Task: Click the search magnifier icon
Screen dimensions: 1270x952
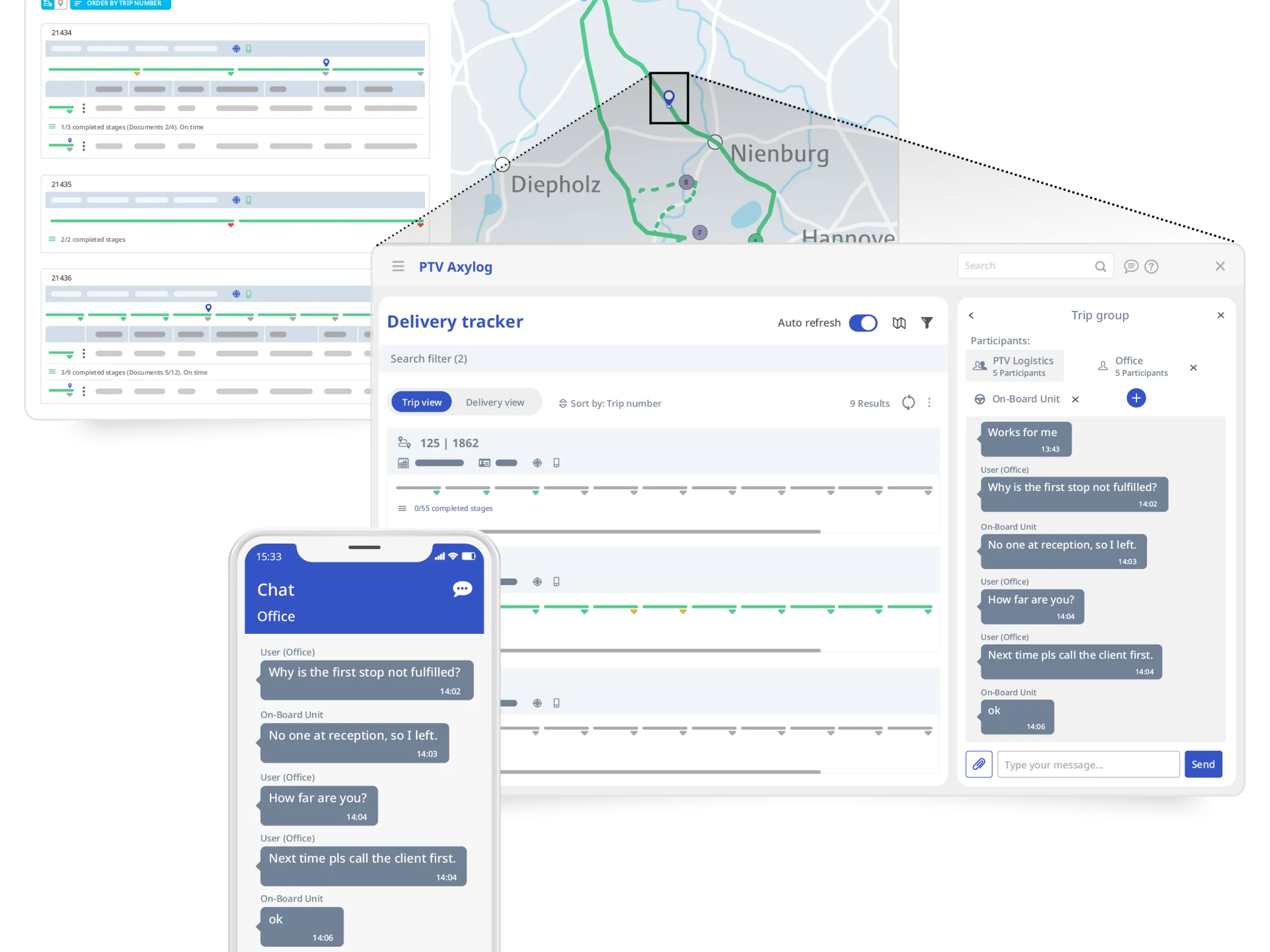Action: tap(1100, 266)
